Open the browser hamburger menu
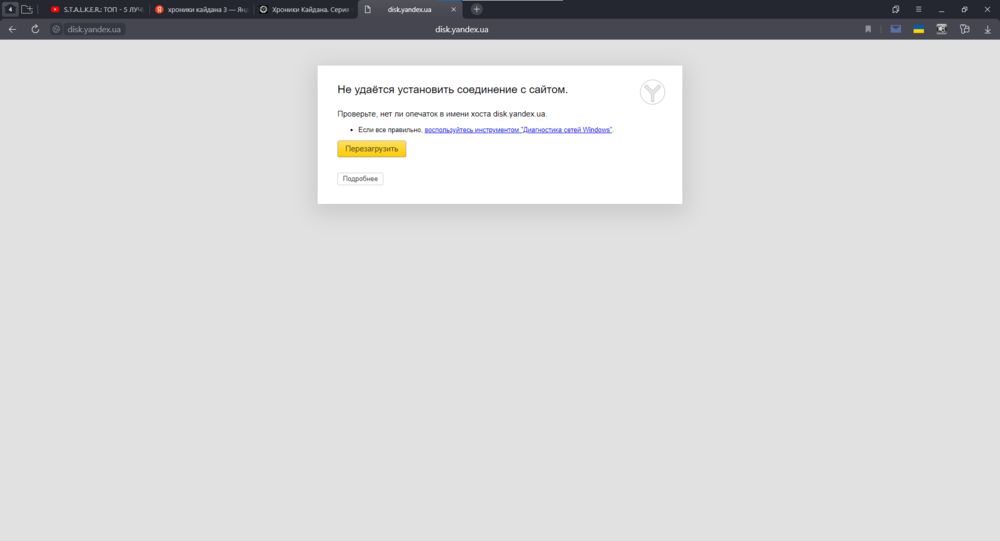The width and height of the screenshot is (1000, 541). pos(918,10)
